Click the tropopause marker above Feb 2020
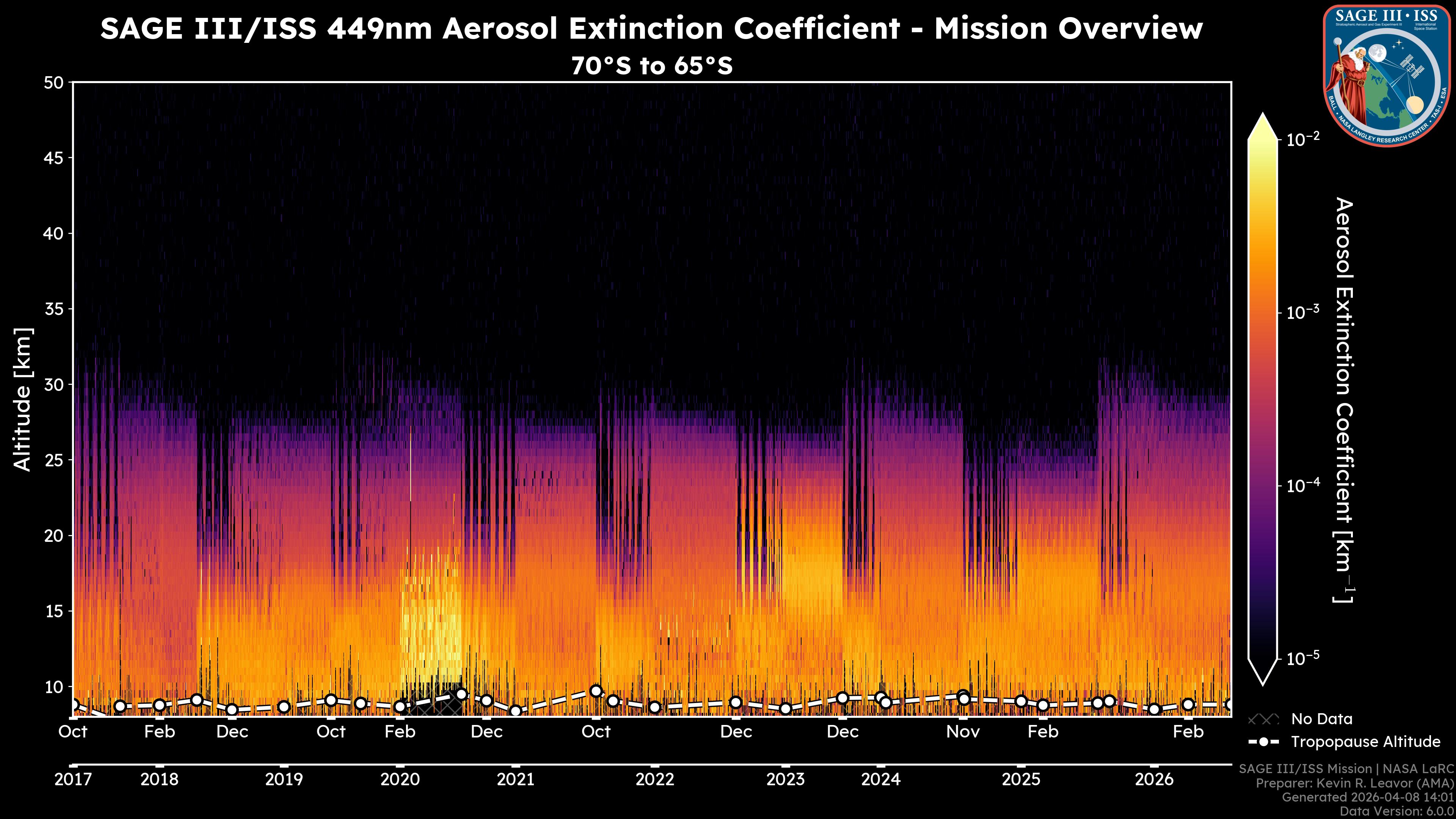This screenshot has height=819, width=1456. click(x=400, y=706)
